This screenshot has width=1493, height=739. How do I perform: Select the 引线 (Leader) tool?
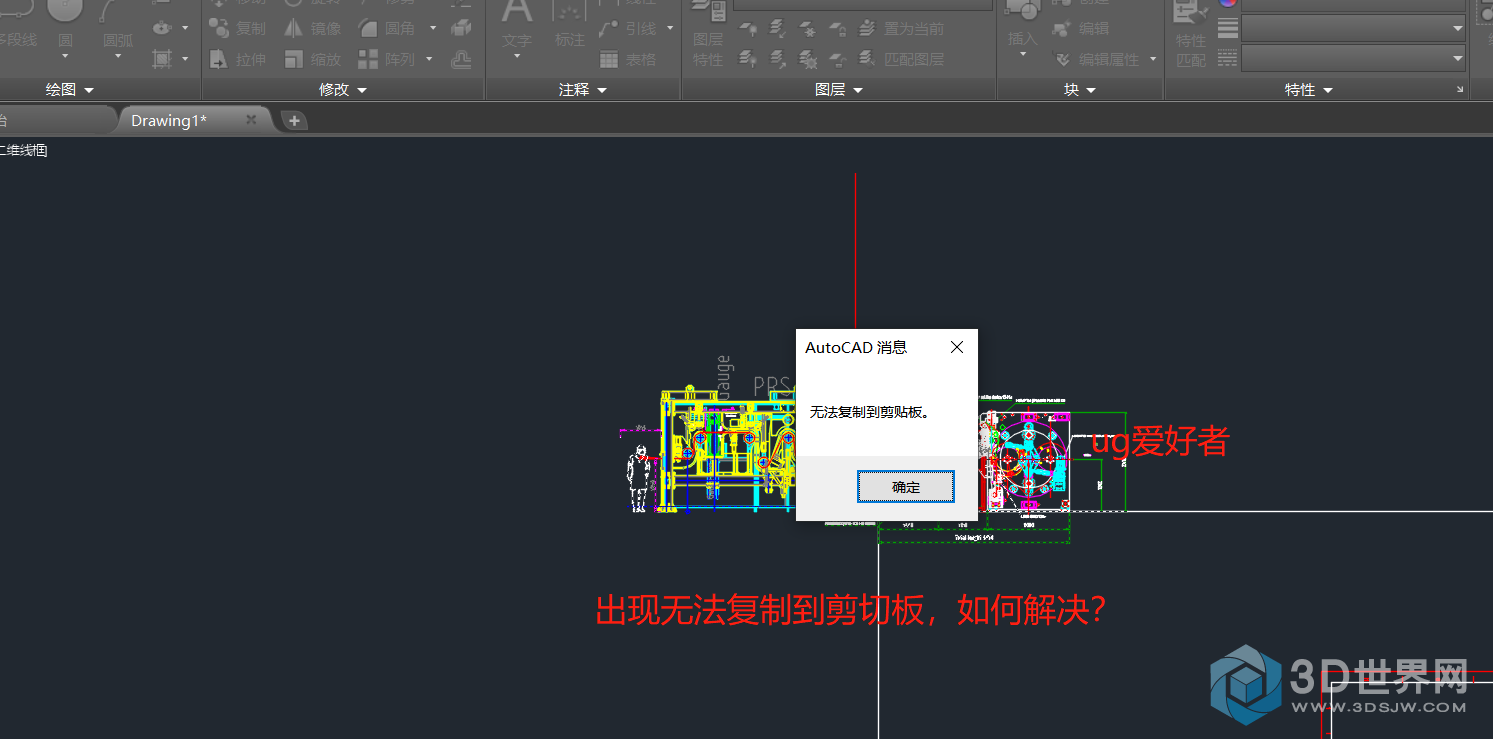[x=628, y=29]
